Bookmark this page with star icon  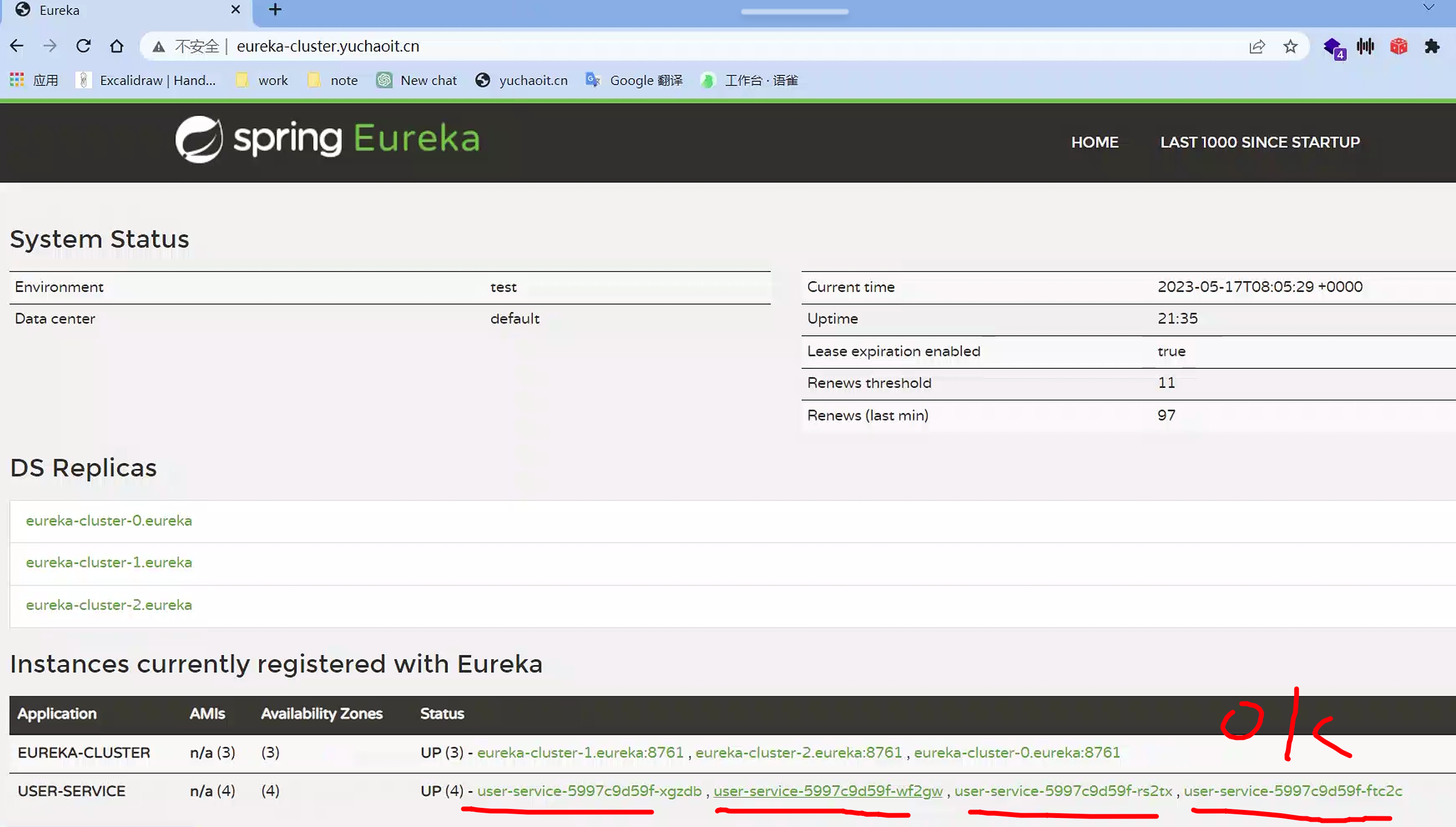pos(1290,46)
